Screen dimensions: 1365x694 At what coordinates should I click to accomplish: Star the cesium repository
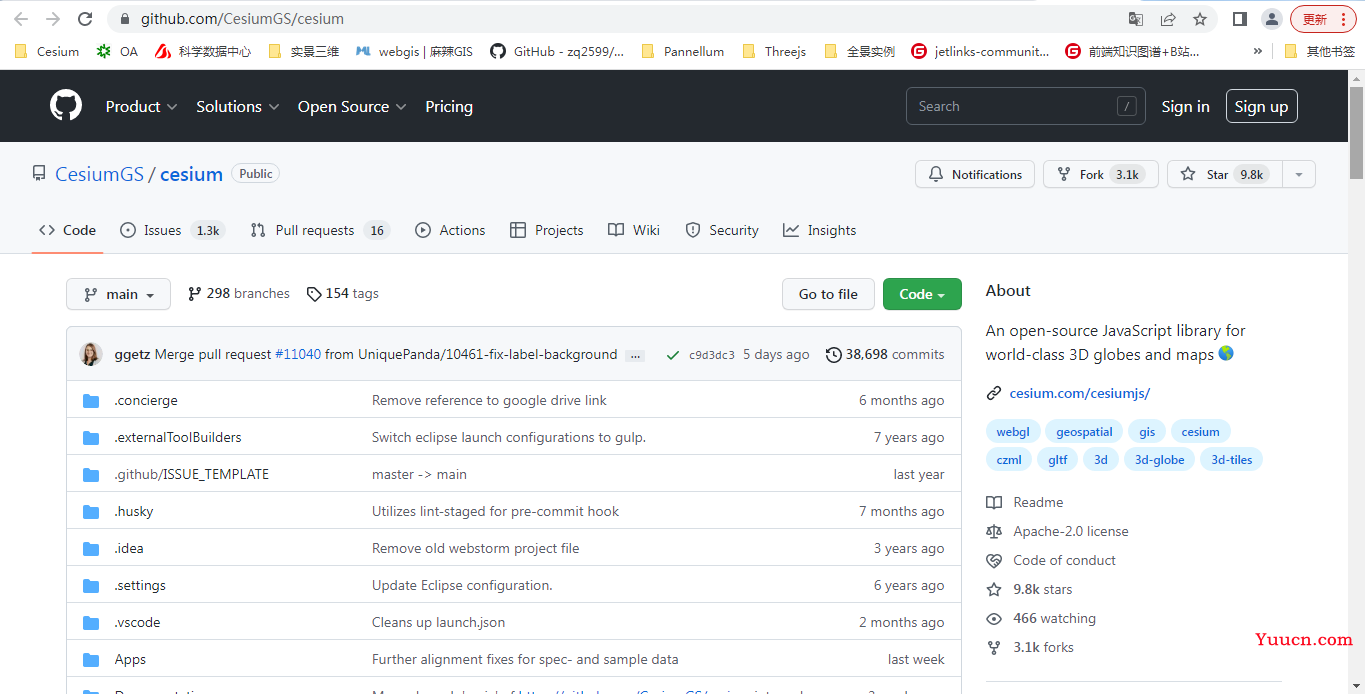[1224, 174]
